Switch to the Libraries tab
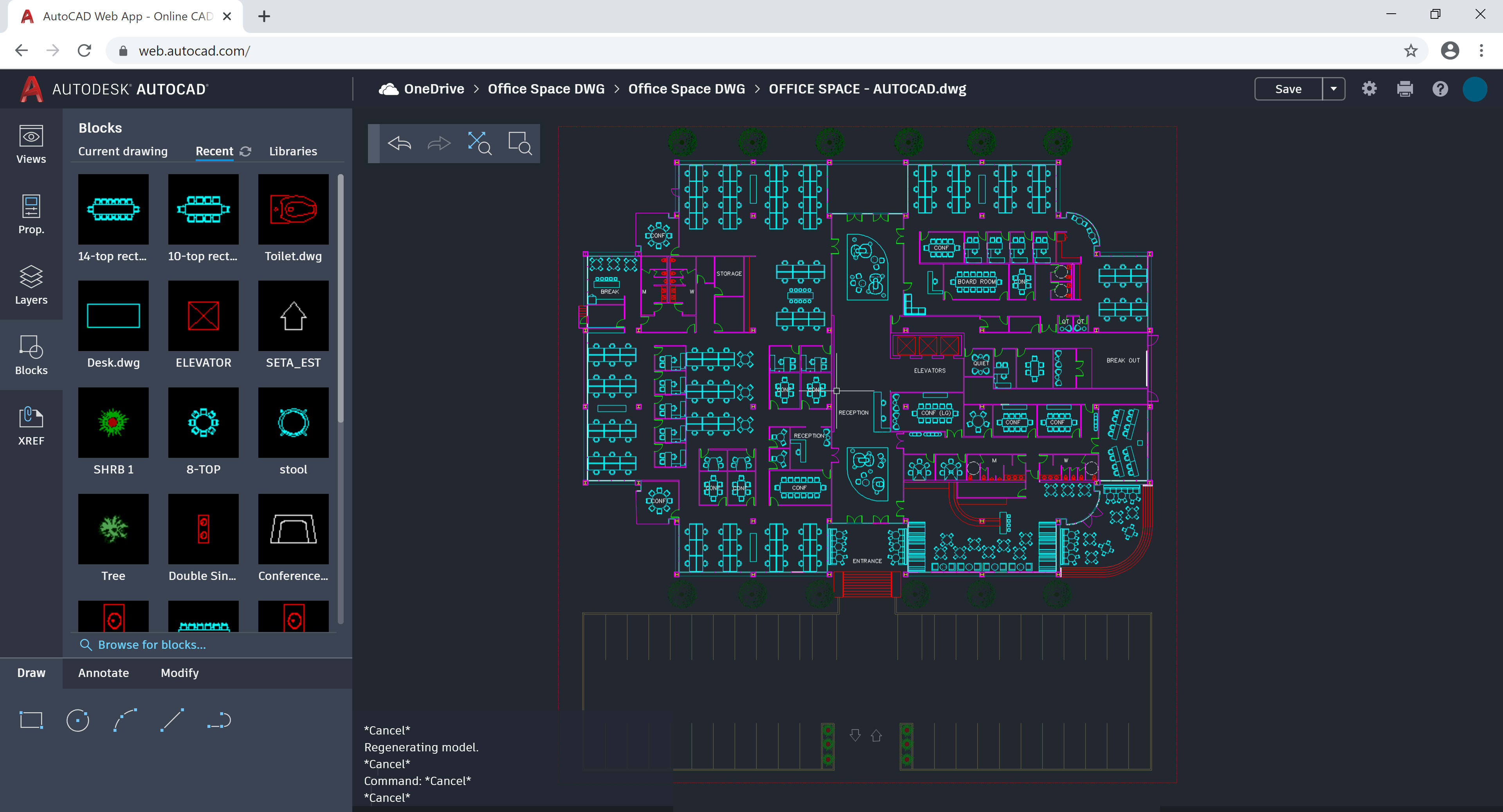Image resolution: width=1503 pixels, height=812 pixels. (x=293, y=151)
